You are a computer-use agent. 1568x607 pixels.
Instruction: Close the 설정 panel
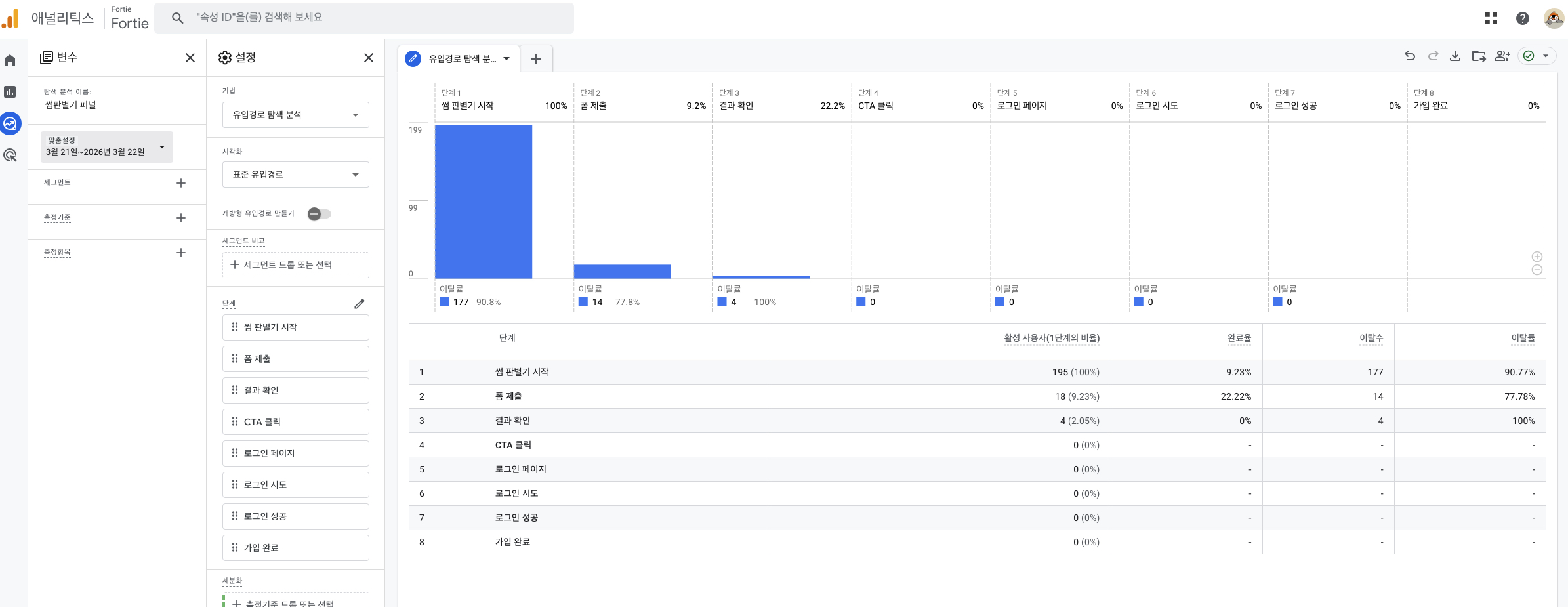pyautogui.click(x=369, y=58)
